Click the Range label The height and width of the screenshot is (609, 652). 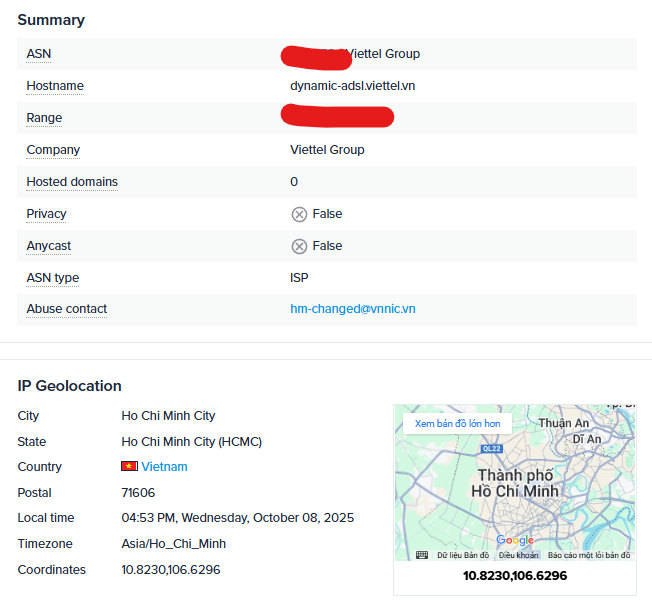44,118
